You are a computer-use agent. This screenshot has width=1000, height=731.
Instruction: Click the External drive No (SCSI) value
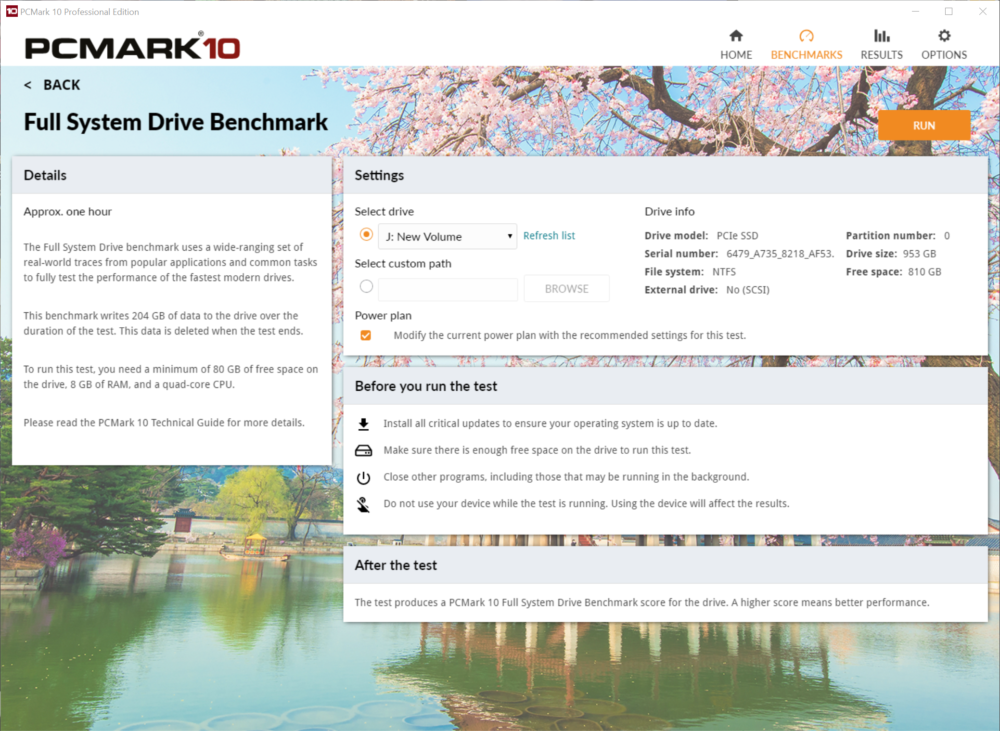click(747, 290)
